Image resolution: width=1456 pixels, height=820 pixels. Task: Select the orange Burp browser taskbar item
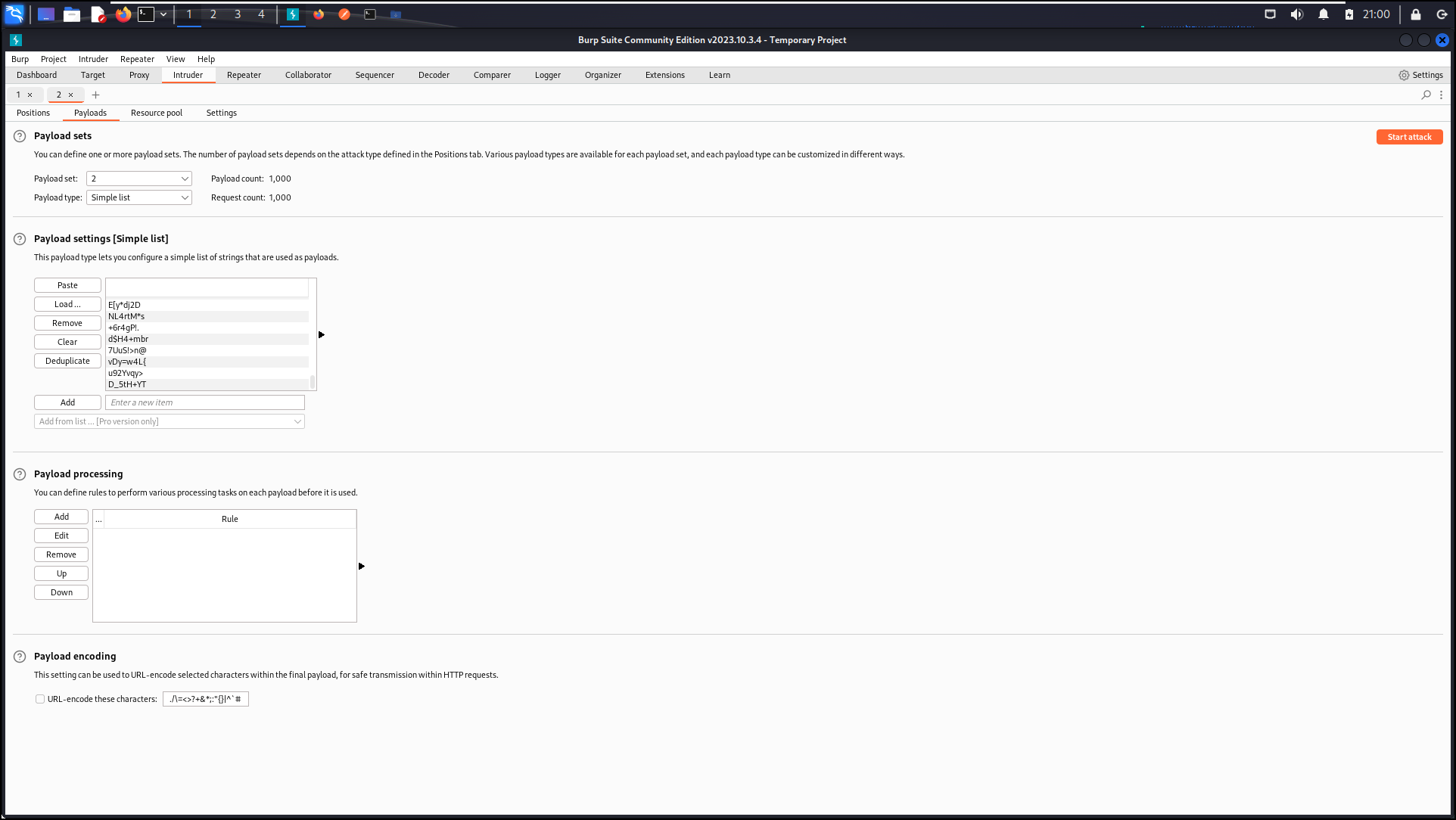click(344, 14)
